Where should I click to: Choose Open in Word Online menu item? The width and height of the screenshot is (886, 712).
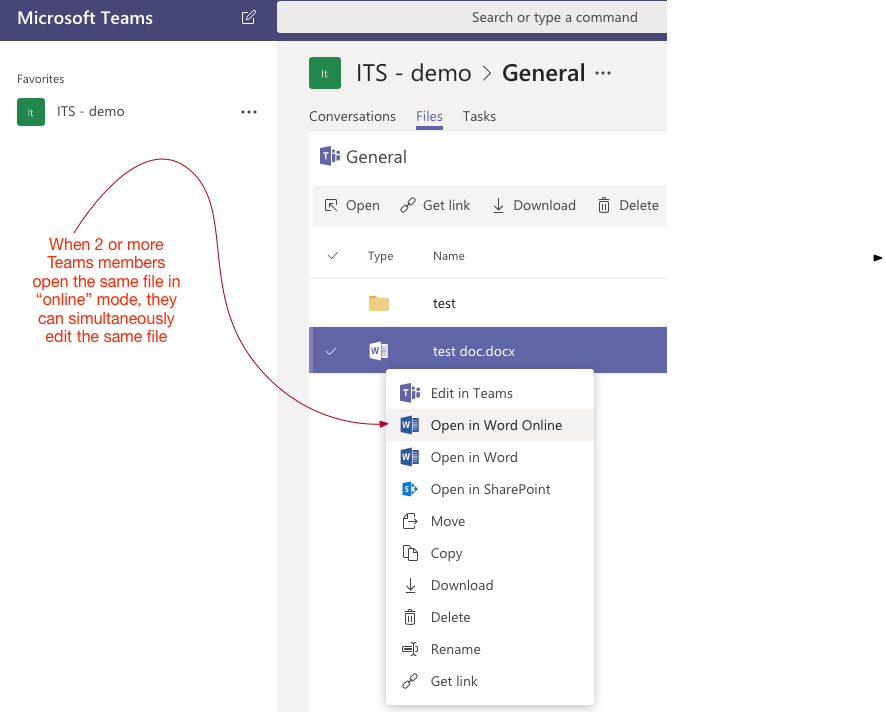pyautogui.click(x=490, y=425)
